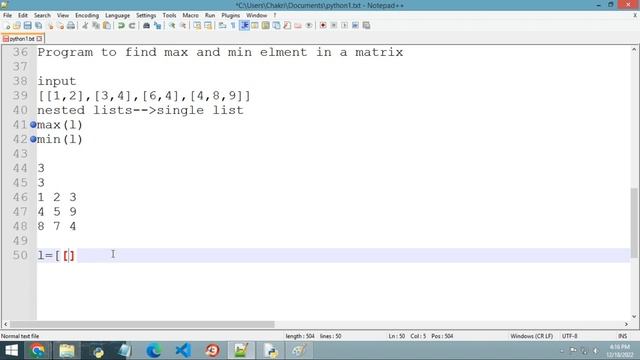Open the Search menu

[x=42, y=15]
